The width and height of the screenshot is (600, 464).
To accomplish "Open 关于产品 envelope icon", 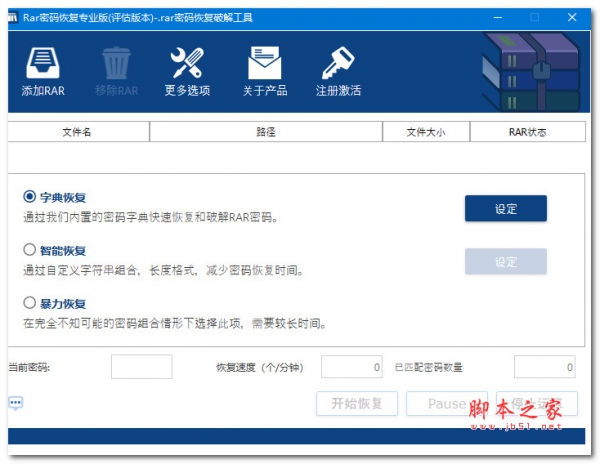I will click(264, 63).
